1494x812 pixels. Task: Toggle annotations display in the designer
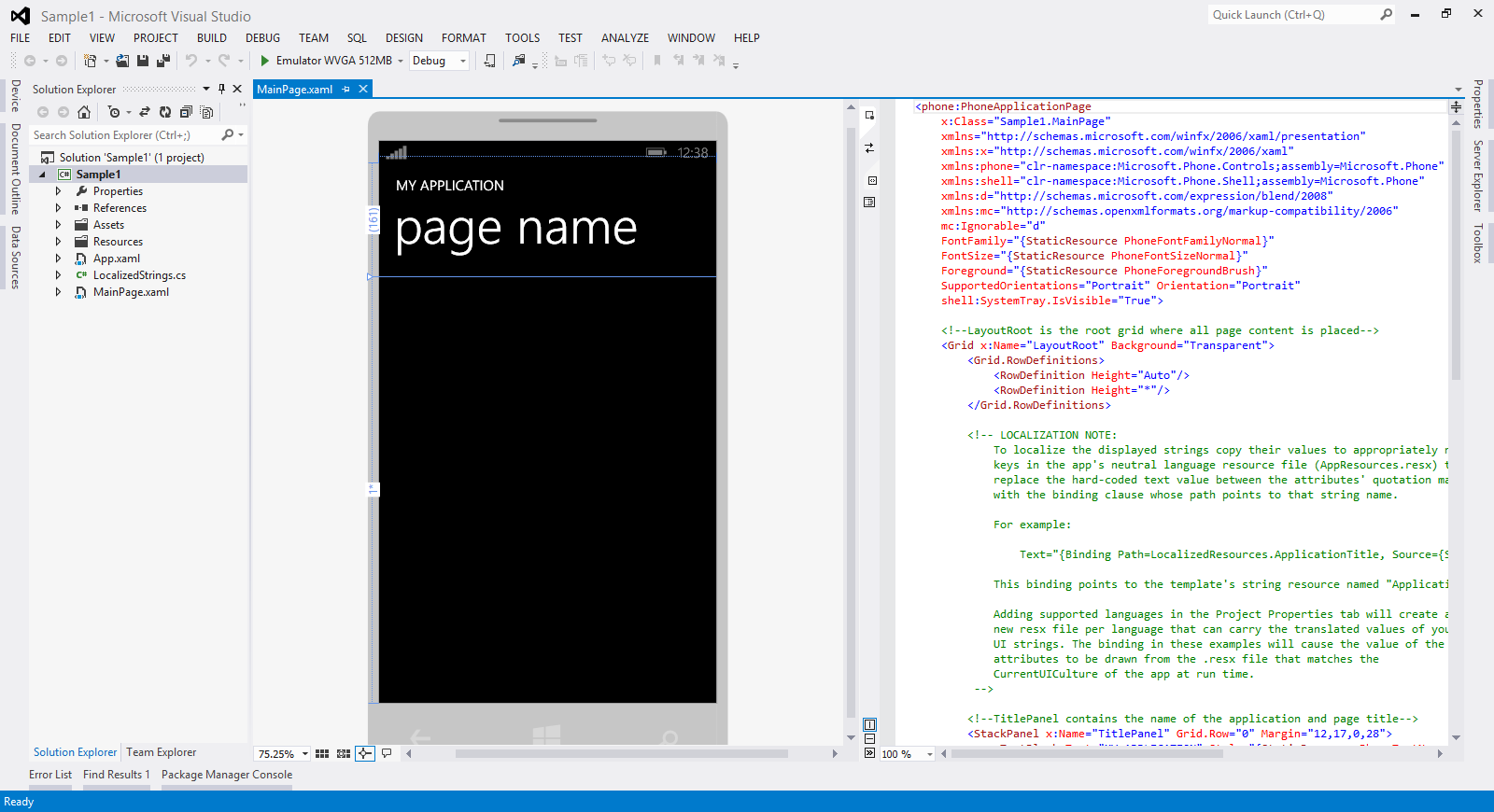(x=387, y=753)
